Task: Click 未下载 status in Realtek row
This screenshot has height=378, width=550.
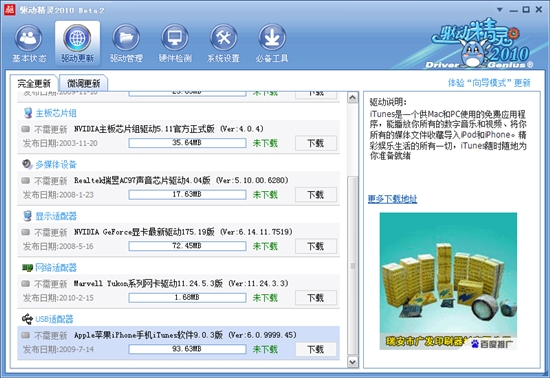Action: tap(265, 195)
